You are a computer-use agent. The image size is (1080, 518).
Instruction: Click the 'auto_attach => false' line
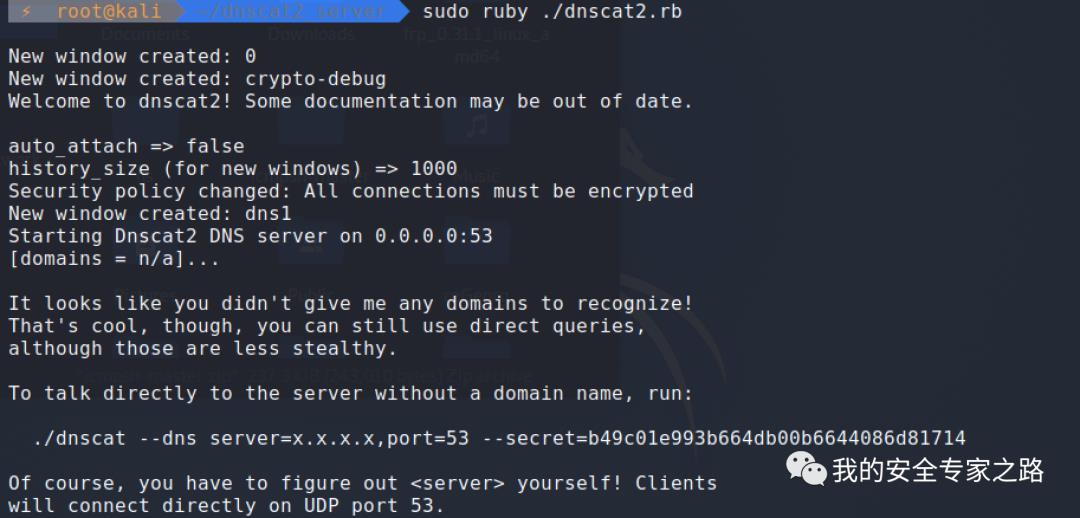click(126, 146)
